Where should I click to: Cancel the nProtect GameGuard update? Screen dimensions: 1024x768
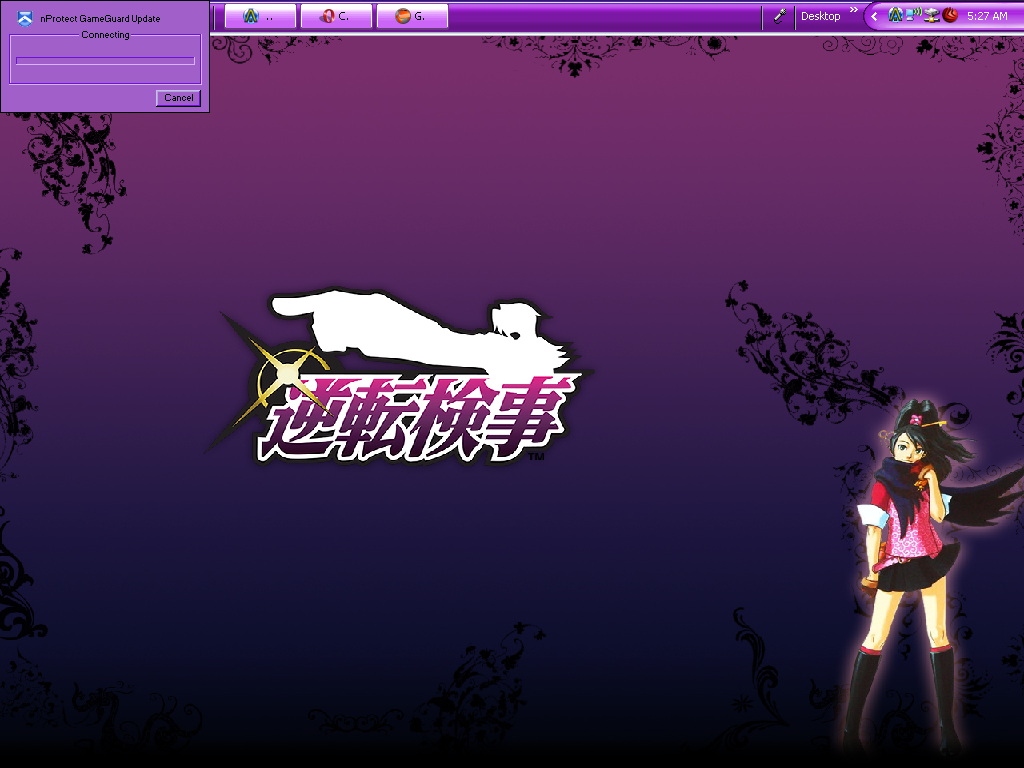click(x=178, y=98)
